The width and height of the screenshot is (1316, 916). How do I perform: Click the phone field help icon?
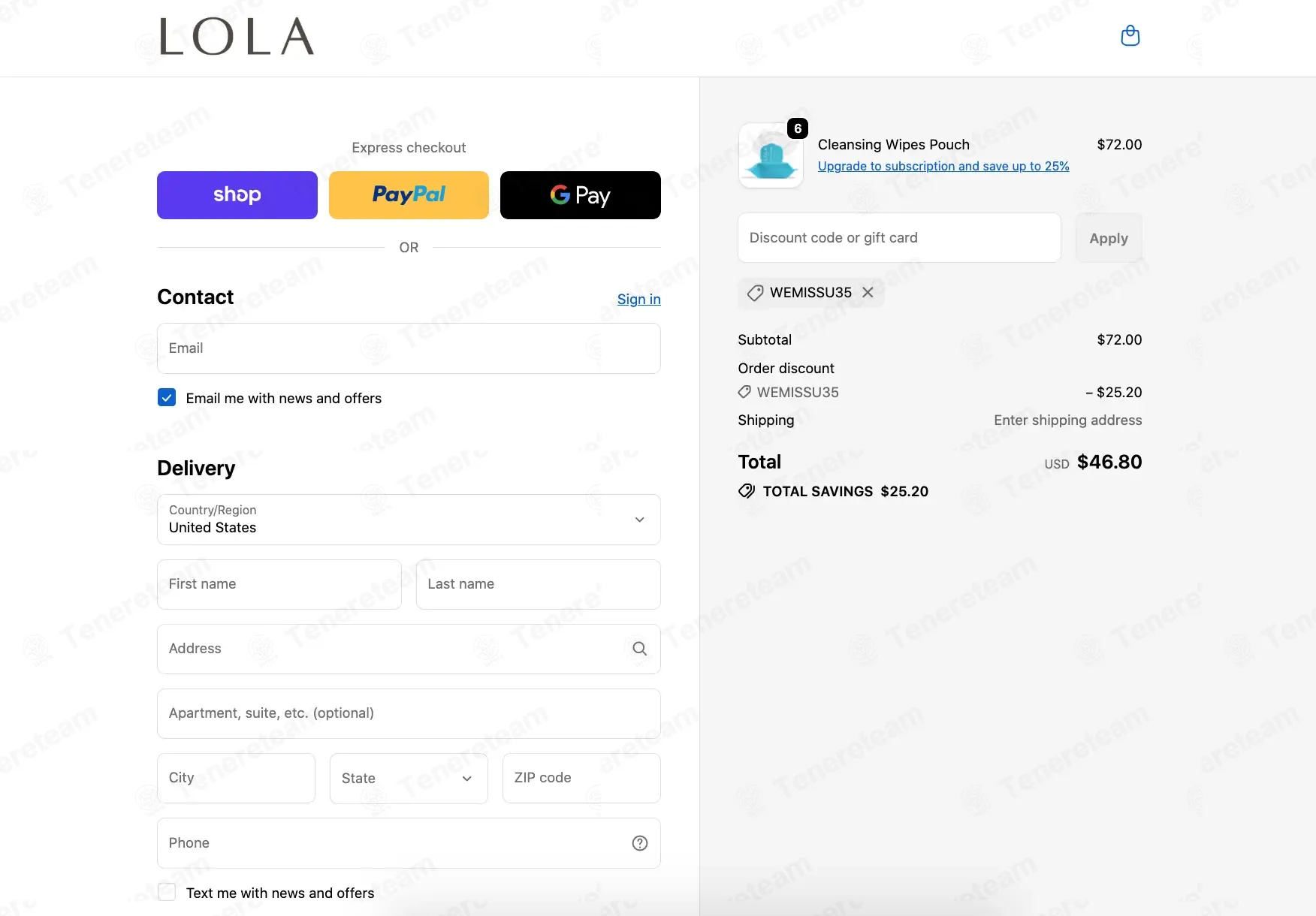coord(639,843)
